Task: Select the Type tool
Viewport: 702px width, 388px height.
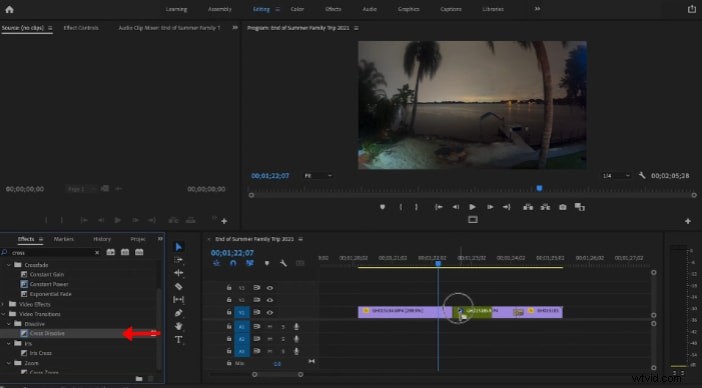Action: 179,340
